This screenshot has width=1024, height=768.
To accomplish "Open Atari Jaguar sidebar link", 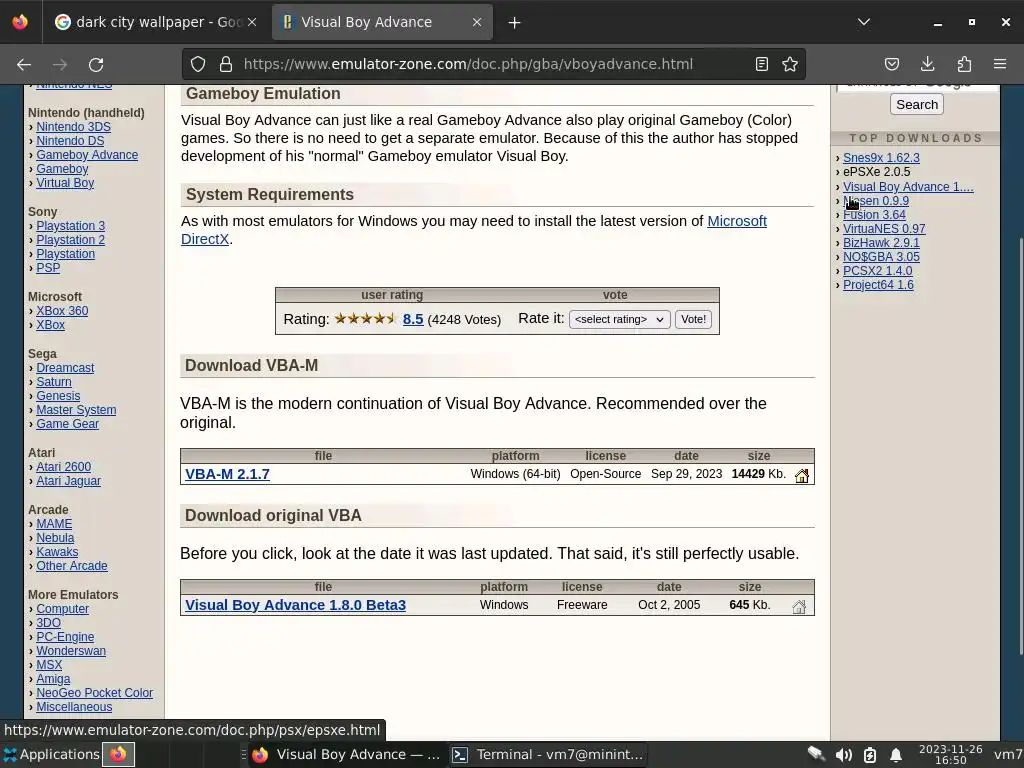I will (x=68, y=481).
